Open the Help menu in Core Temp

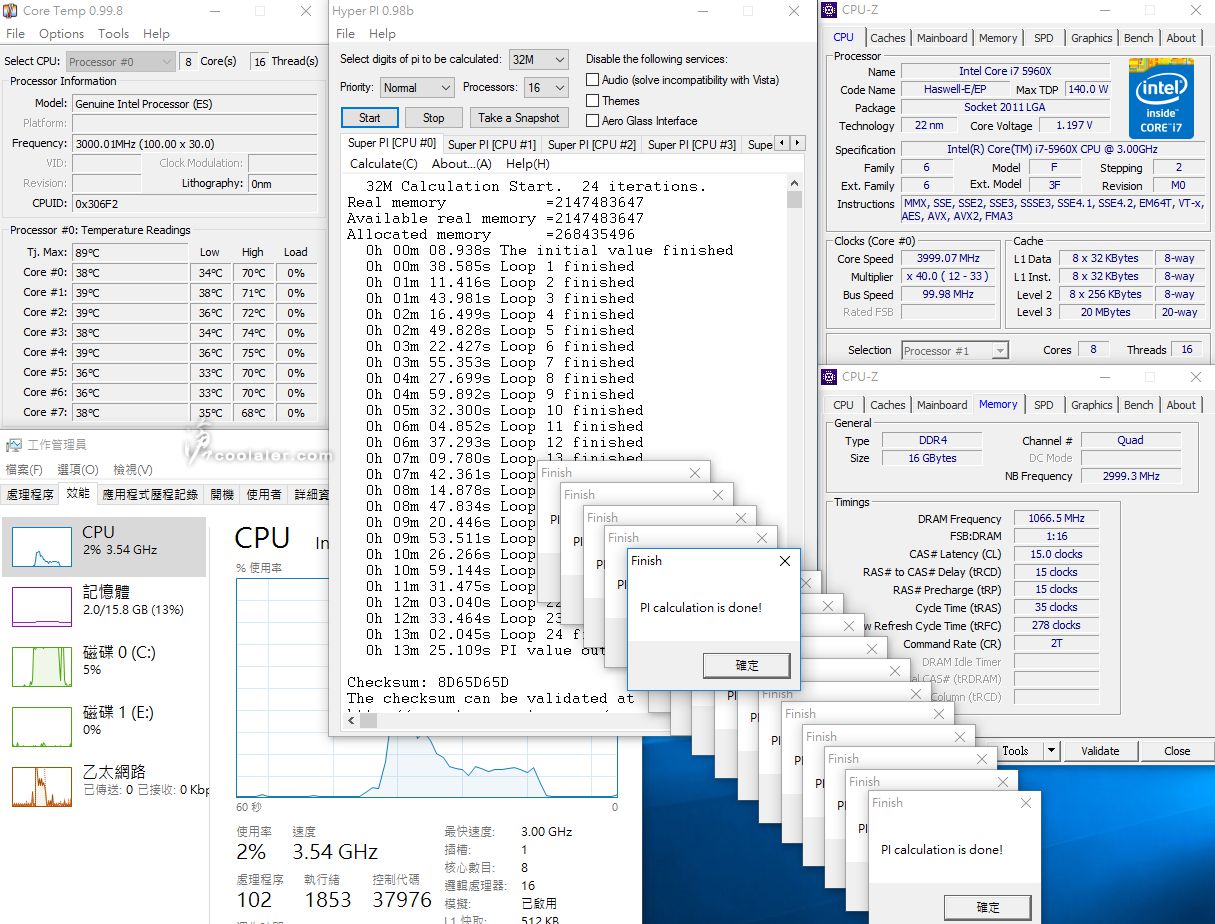pyautogui.click(x=156, y=33)
